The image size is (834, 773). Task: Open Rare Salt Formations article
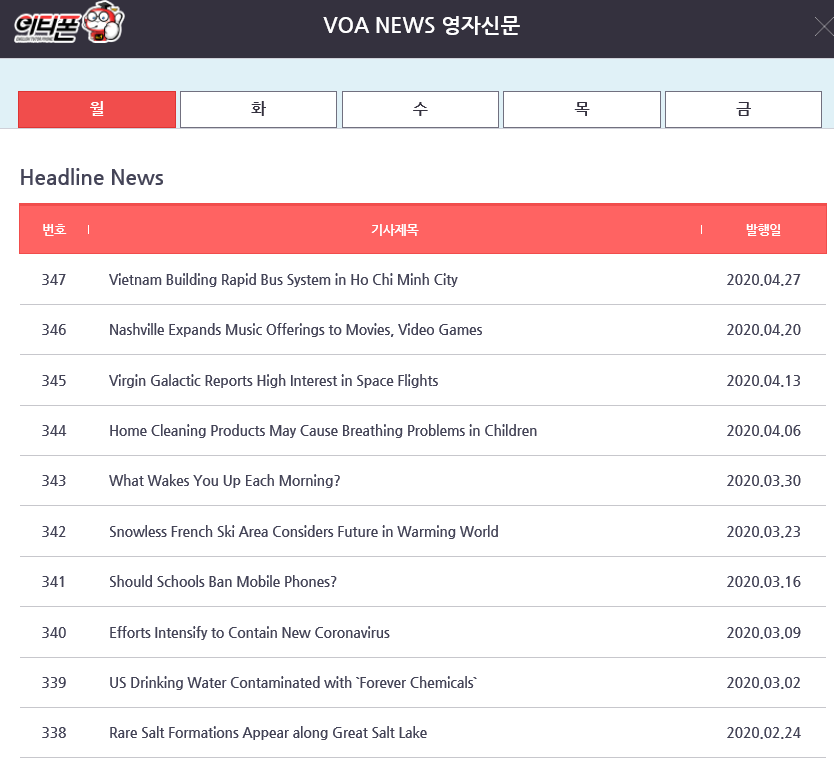pyautogui.click(x=267, y=733)
